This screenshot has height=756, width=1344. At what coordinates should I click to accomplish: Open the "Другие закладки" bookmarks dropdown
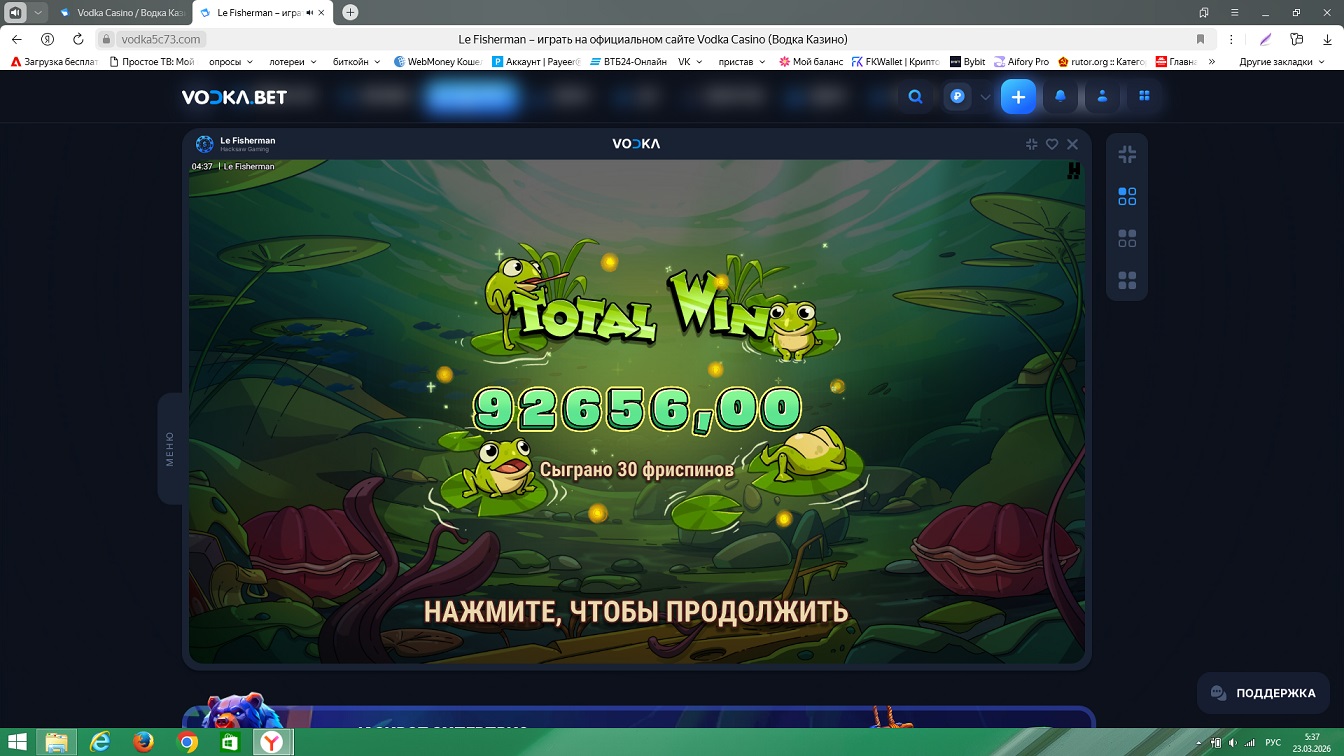click(x=1281, y=62)
